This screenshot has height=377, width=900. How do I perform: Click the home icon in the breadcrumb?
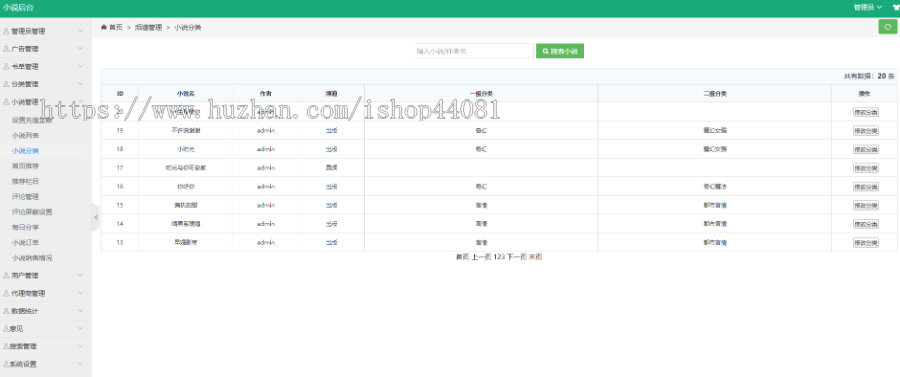coord(103,27)
